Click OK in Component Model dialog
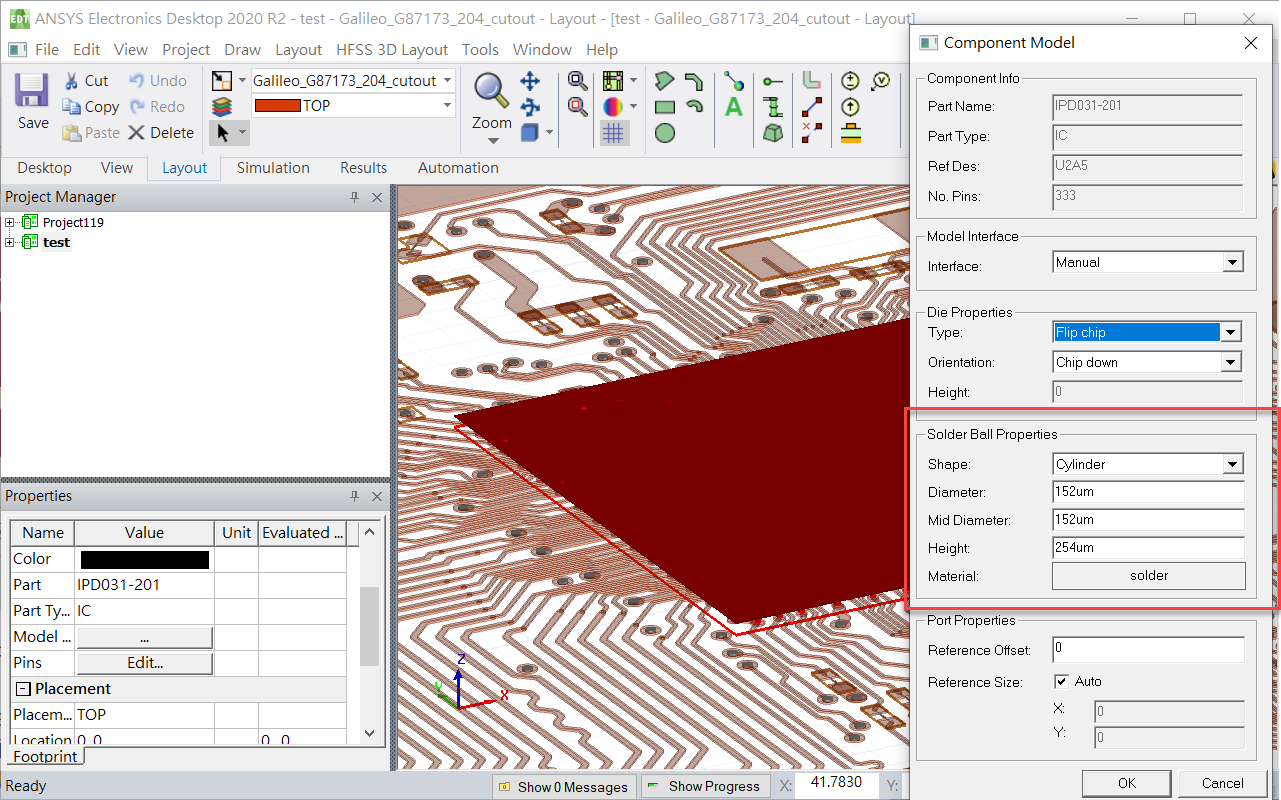The image size is (1281, 800). coord(1127,783)
